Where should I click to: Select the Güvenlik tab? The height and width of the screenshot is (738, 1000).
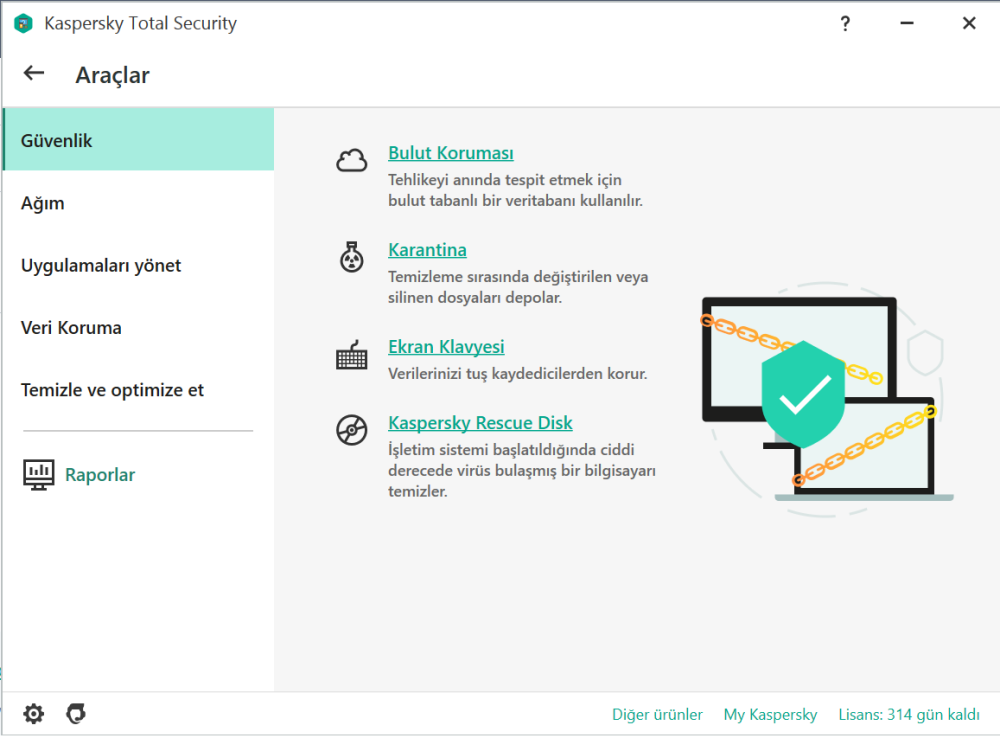pos(138,140)
